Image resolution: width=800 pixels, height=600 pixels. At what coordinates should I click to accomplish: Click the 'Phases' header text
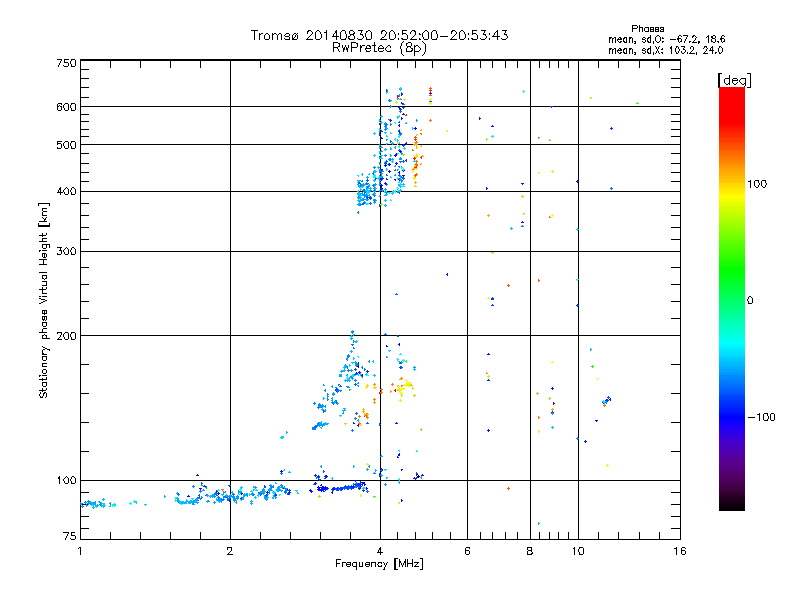click(647, 29)
